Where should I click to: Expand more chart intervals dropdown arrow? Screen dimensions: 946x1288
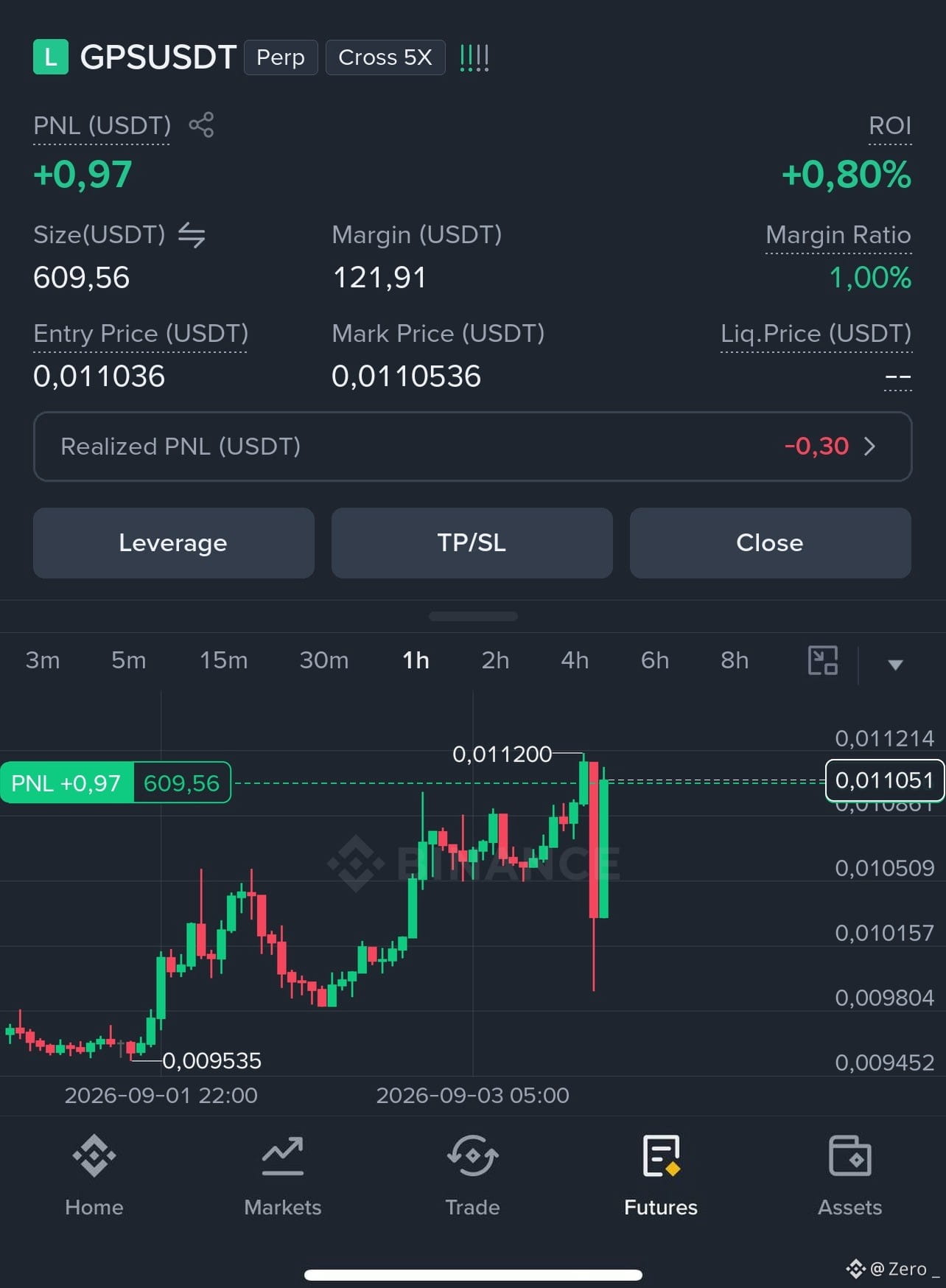pos(895,665)
